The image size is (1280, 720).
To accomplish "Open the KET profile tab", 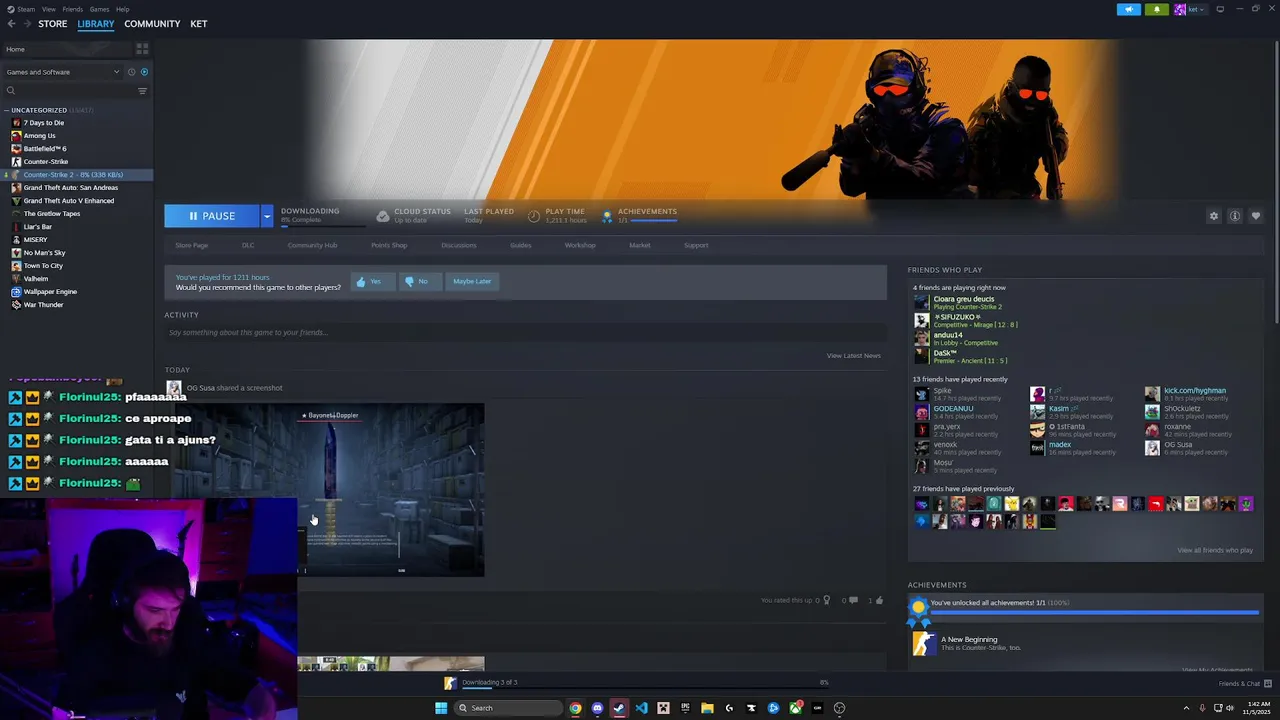I will coord(199,24).
